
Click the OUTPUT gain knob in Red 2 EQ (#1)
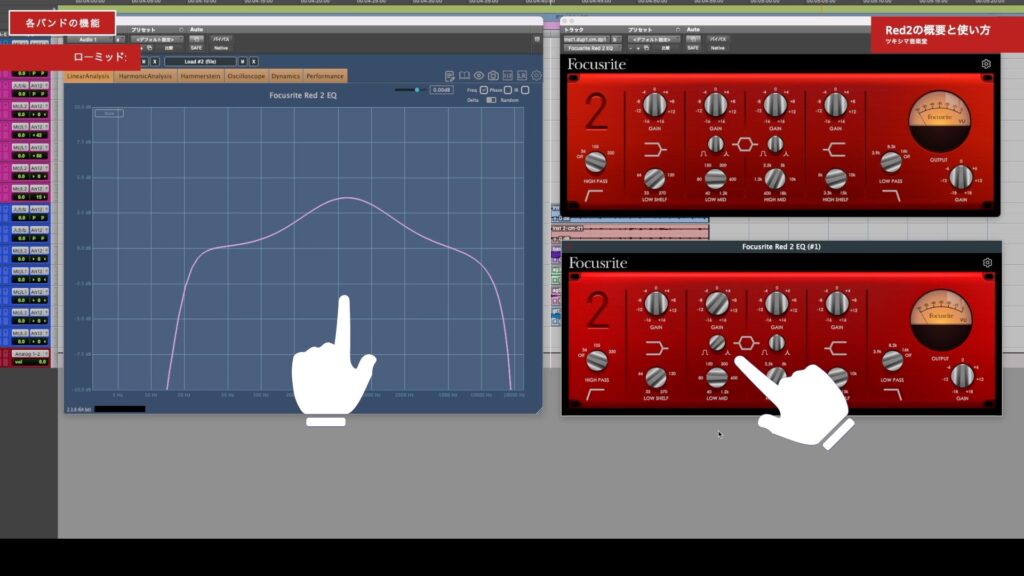click(x=962, y=376)
